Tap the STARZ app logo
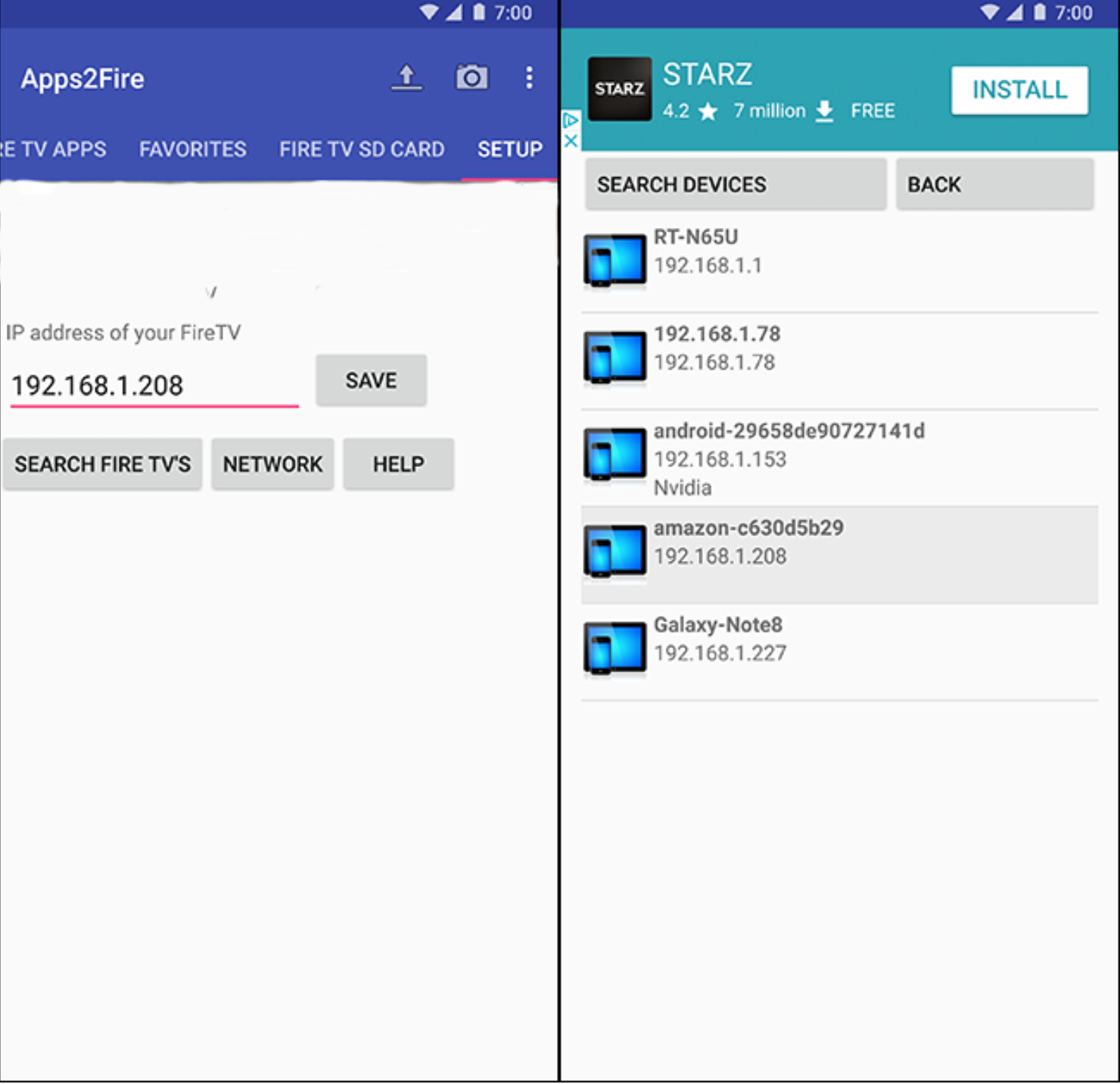1120x1084 pixels. coord(620,89)
